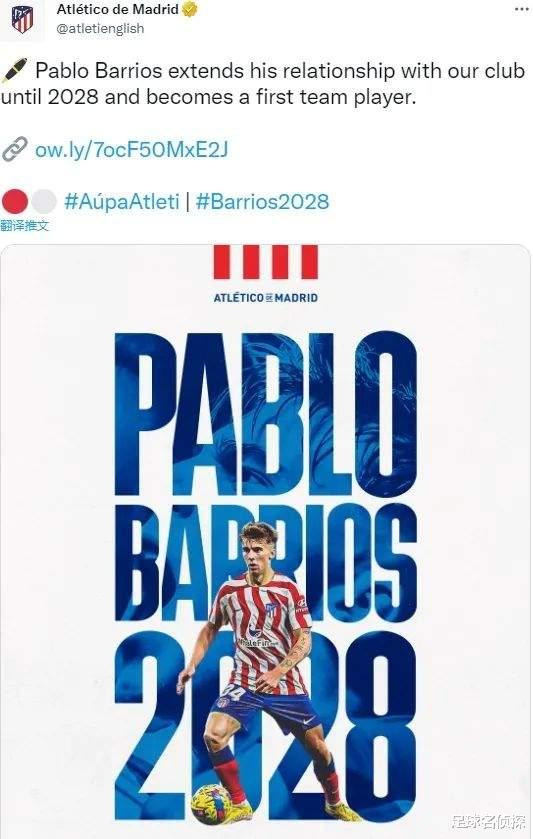Screen dimensions: 533x839
Task: Click the chain link icon
Action: coord(14,149)
